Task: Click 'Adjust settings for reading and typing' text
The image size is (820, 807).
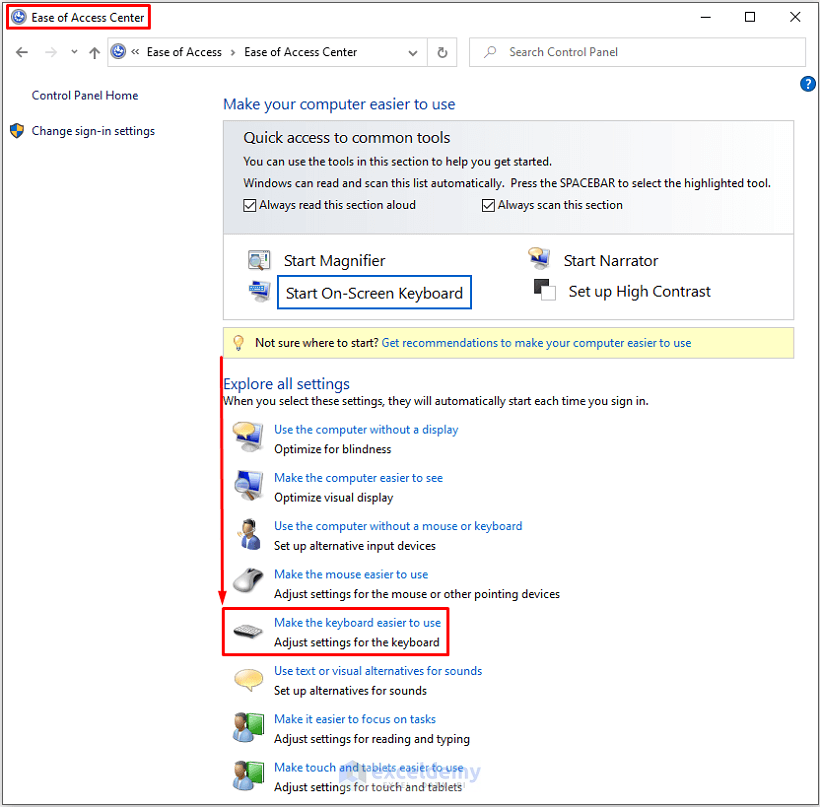Action: (372, 739)
